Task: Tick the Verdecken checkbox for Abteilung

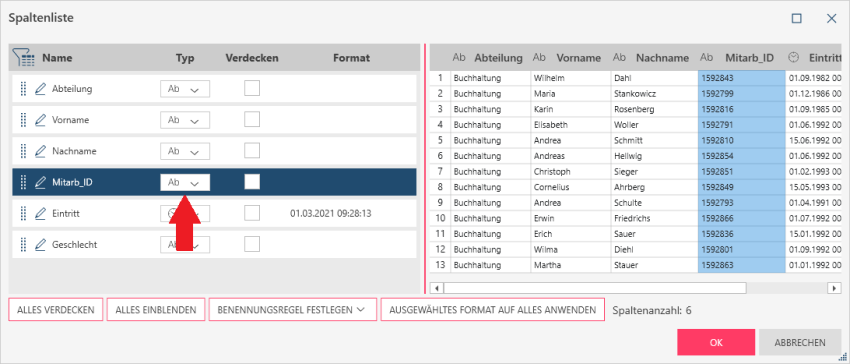Action: point(252,88)
